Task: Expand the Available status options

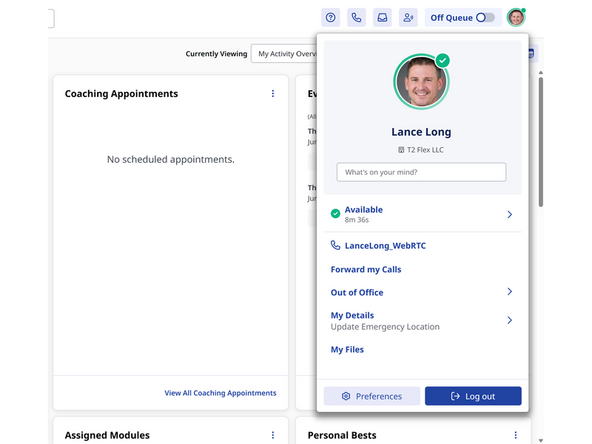Action: point(509,214)
